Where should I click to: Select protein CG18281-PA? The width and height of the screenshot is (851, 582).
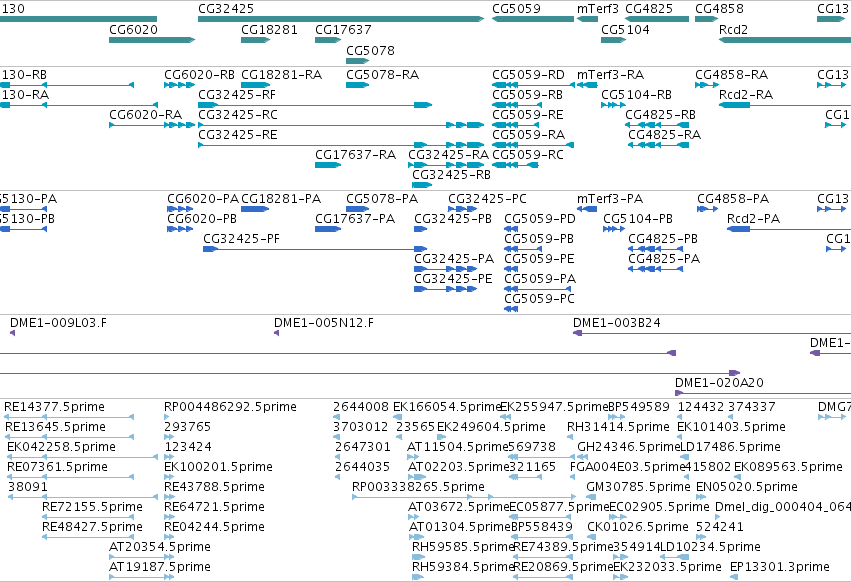tap(281, 199)
